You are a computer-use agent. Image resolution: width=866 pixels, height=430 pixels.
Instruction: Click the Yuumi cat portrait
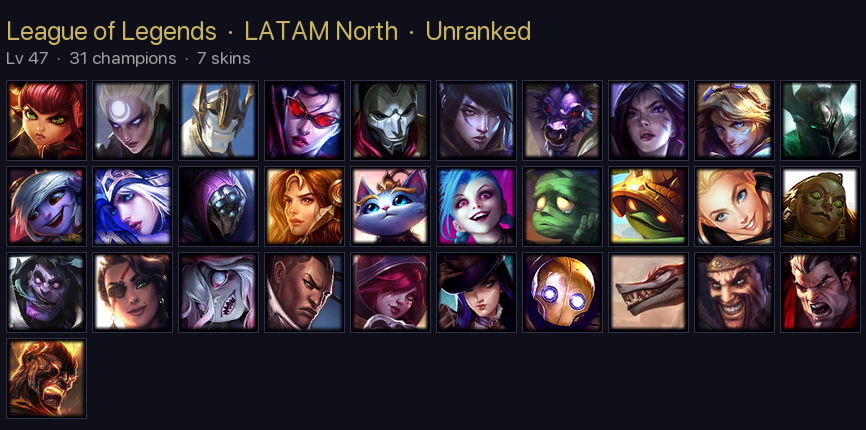click(390, 206)
